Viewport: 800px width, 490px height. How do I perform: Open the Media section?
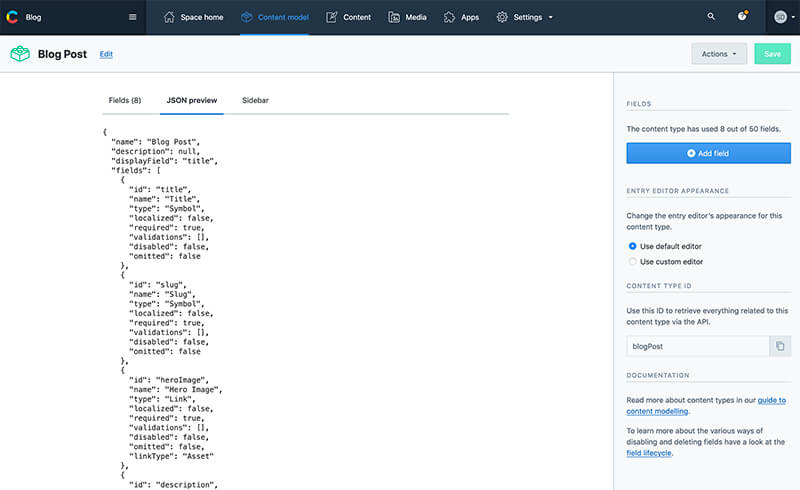coord(407,17)
